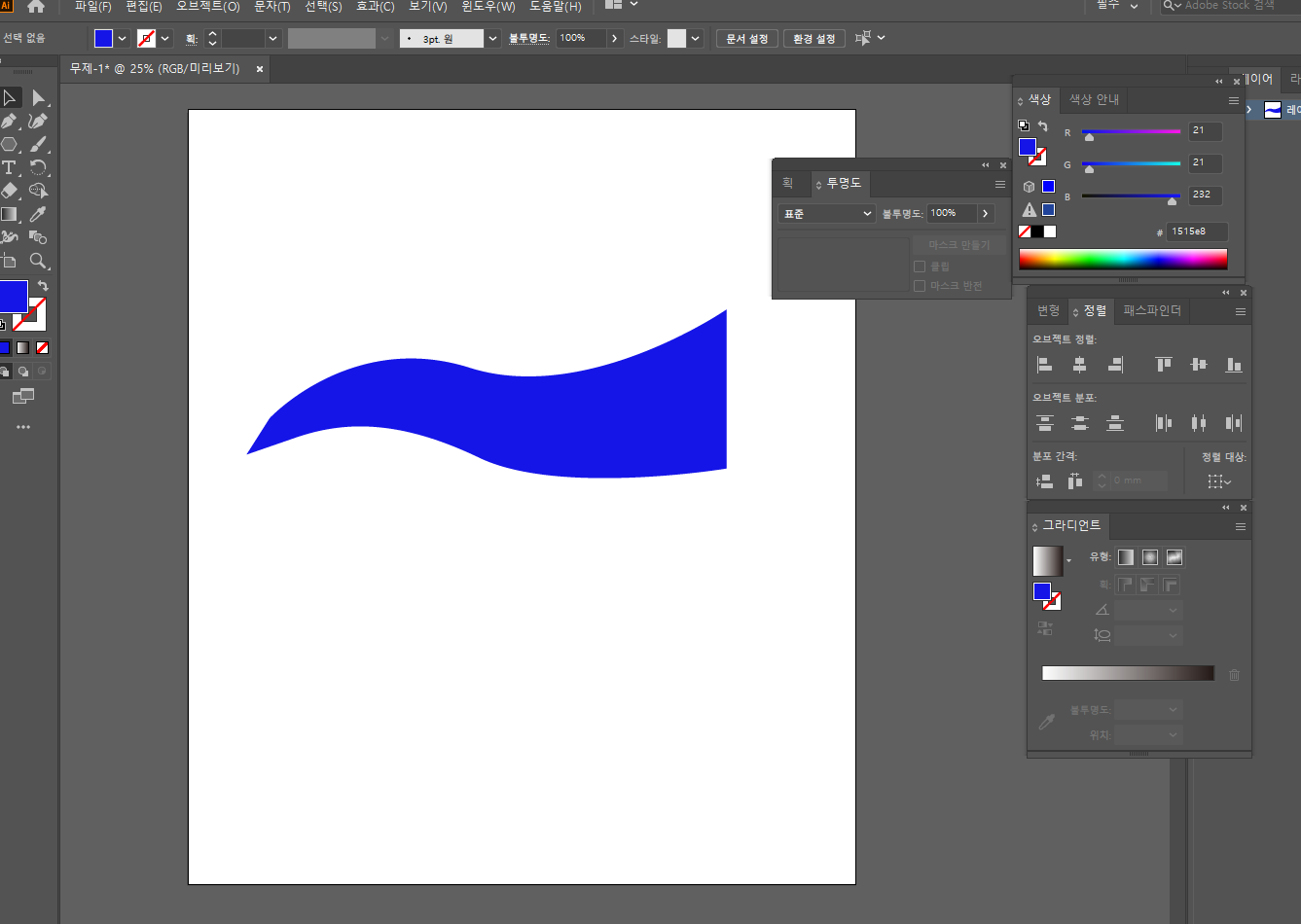Click the 마스크 만들기 button
This screenshot has width=1301, height=924.
pyautogui.click(x=958, y=245)
